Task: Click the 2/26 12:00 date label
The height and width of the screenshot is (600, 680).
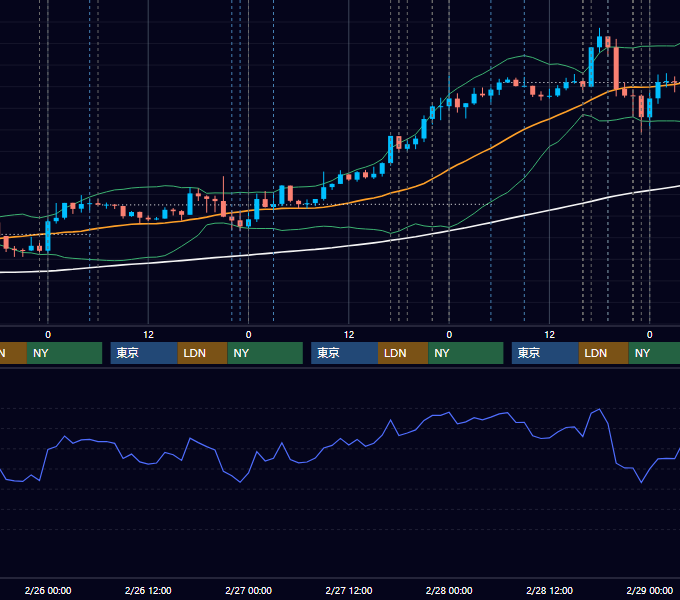Action: [x=148, y=590]
